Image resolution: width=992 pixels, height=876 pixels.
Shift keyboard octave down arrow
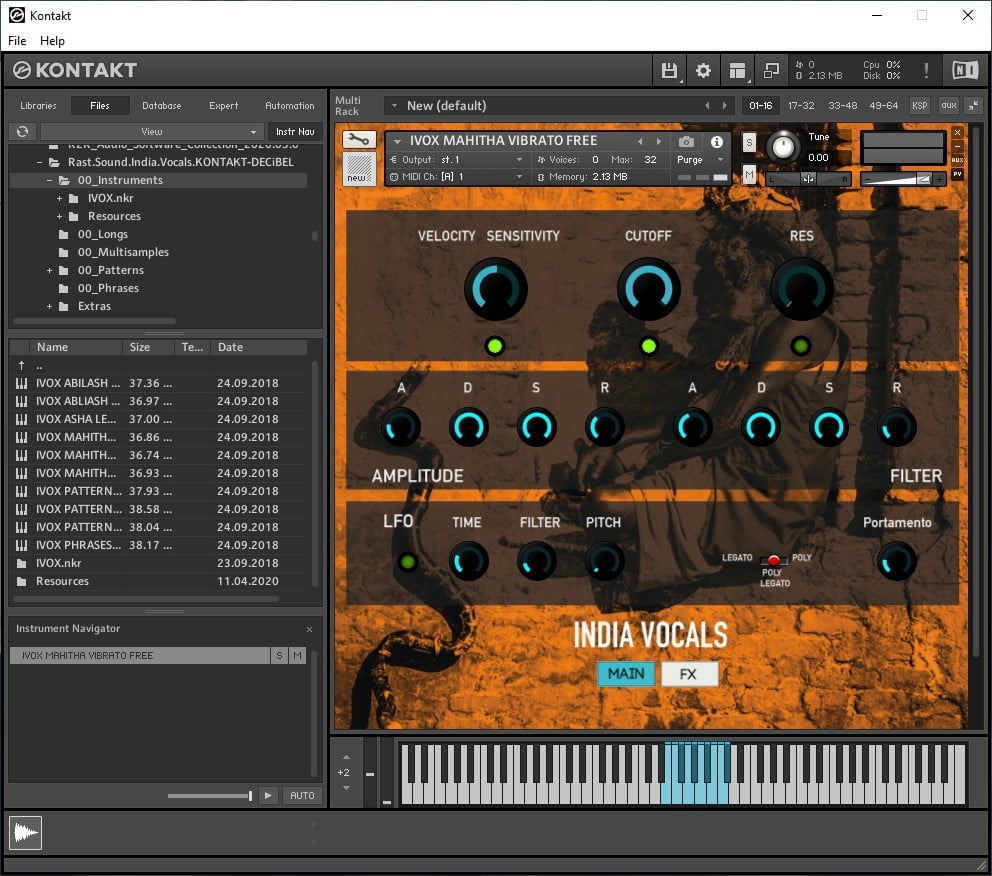[346, 788]
